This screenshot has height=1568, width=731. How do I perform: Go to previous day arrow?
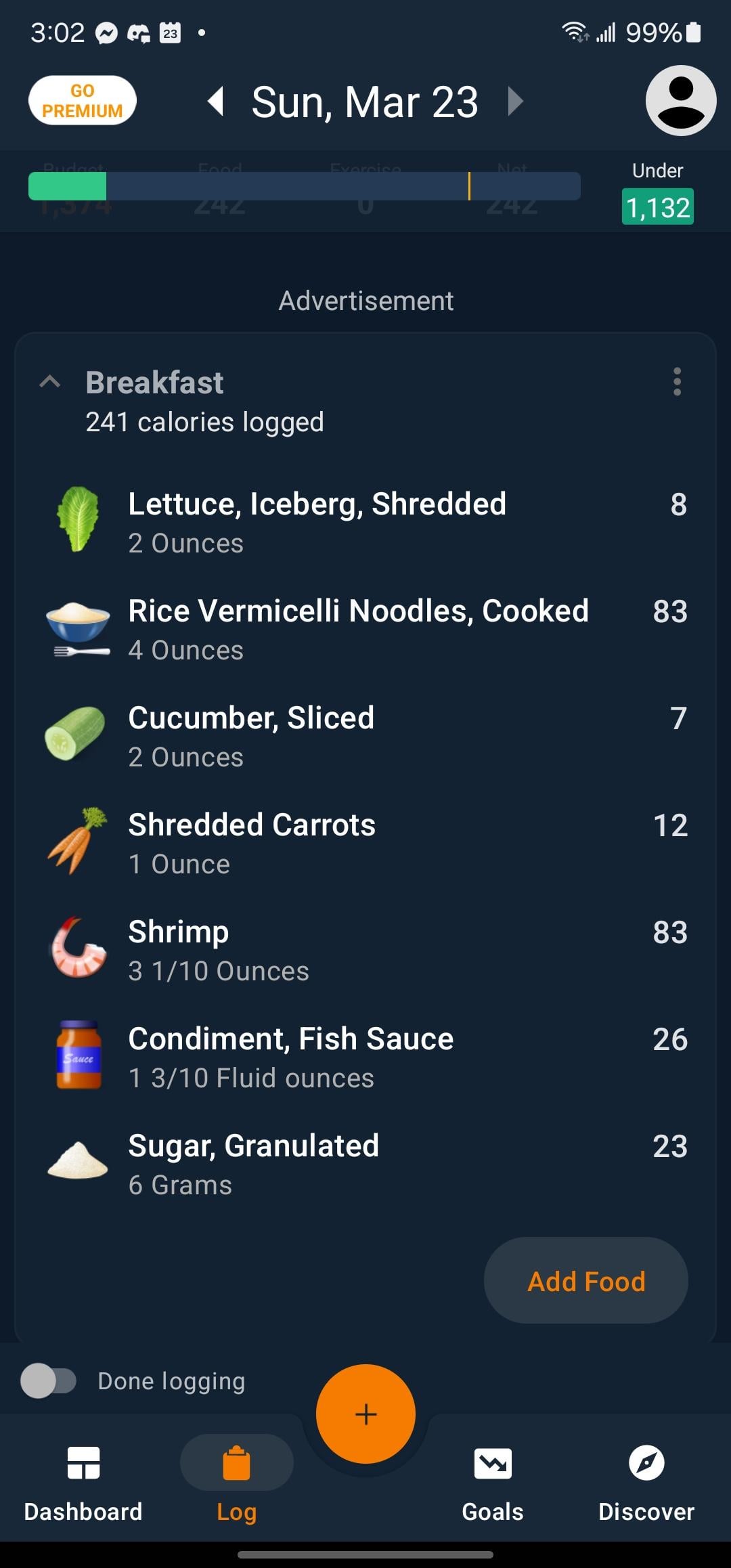[x=217, y=102]
